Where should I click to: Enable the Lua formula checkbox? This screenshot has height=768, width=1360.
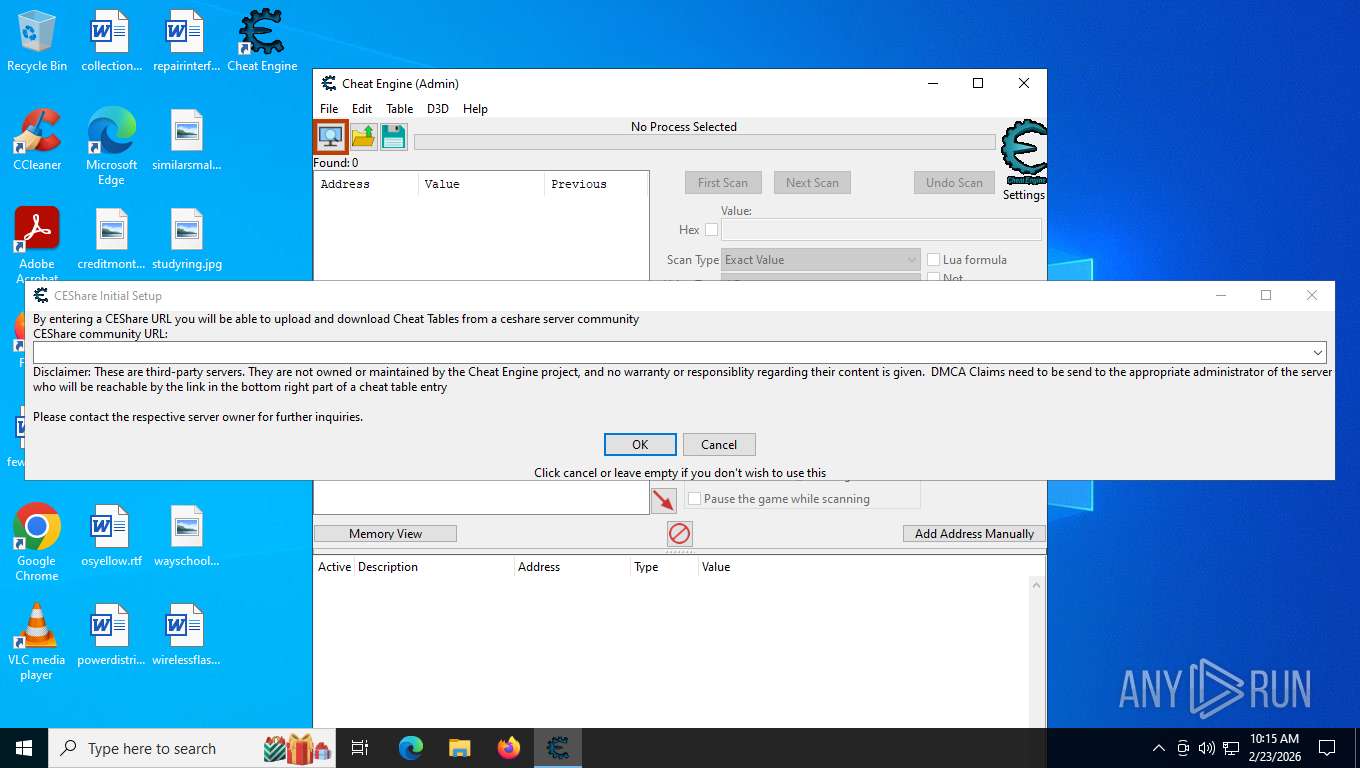(x=933, y=260)
